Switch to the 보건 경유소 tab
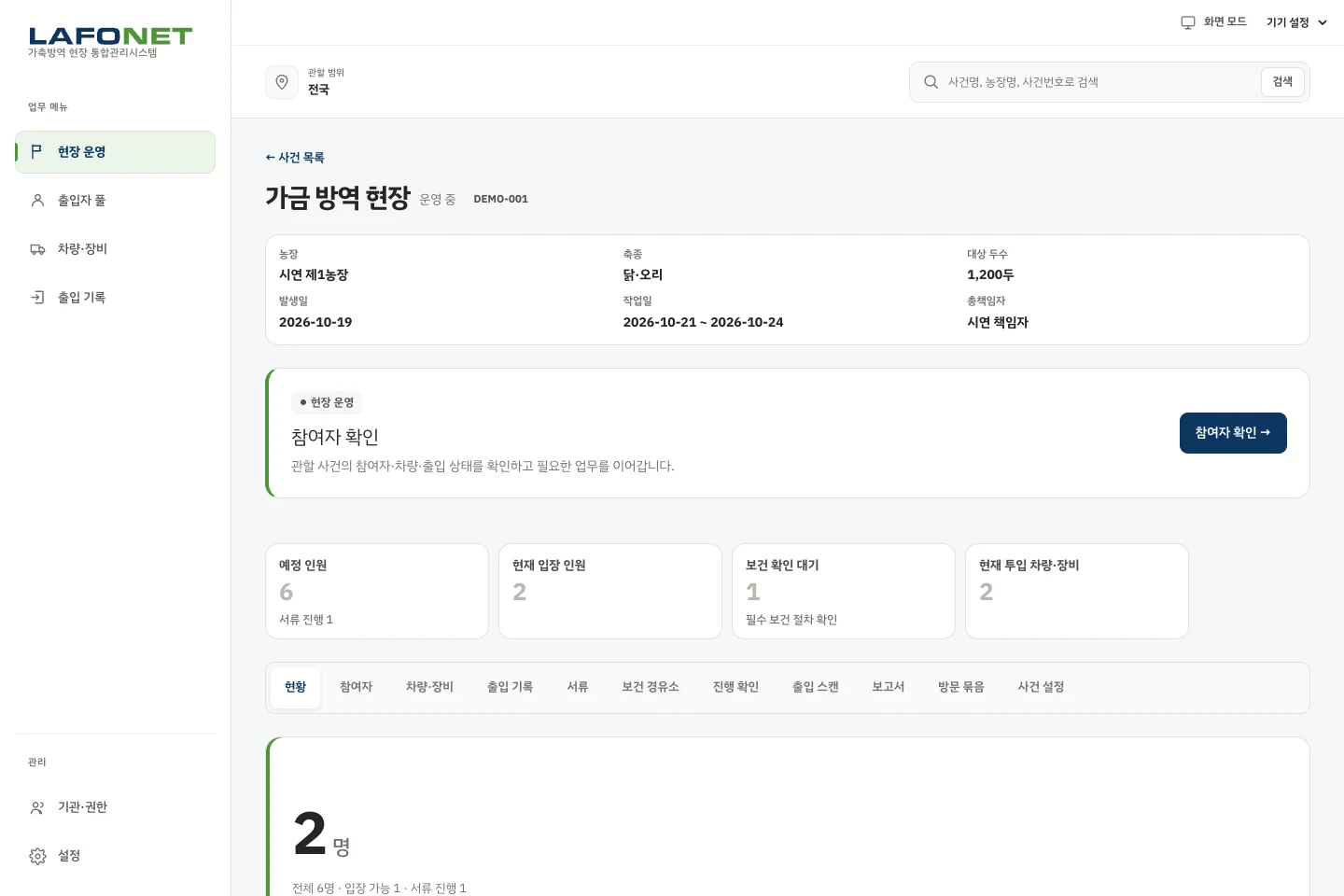Screen dimensions: 1344x896 651,688
